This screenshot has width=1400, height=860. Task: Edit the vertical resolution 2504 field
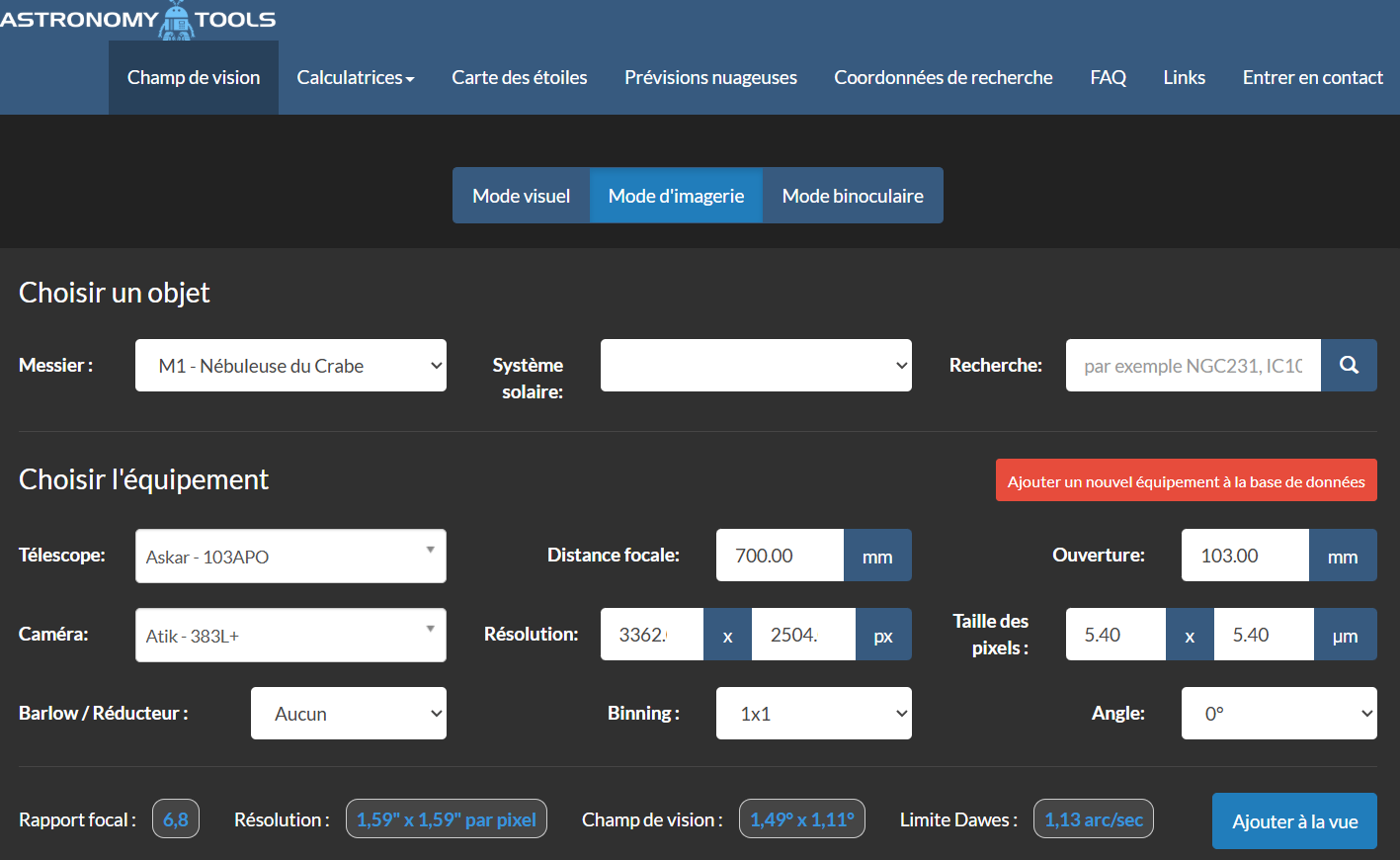tap(803, 635)
